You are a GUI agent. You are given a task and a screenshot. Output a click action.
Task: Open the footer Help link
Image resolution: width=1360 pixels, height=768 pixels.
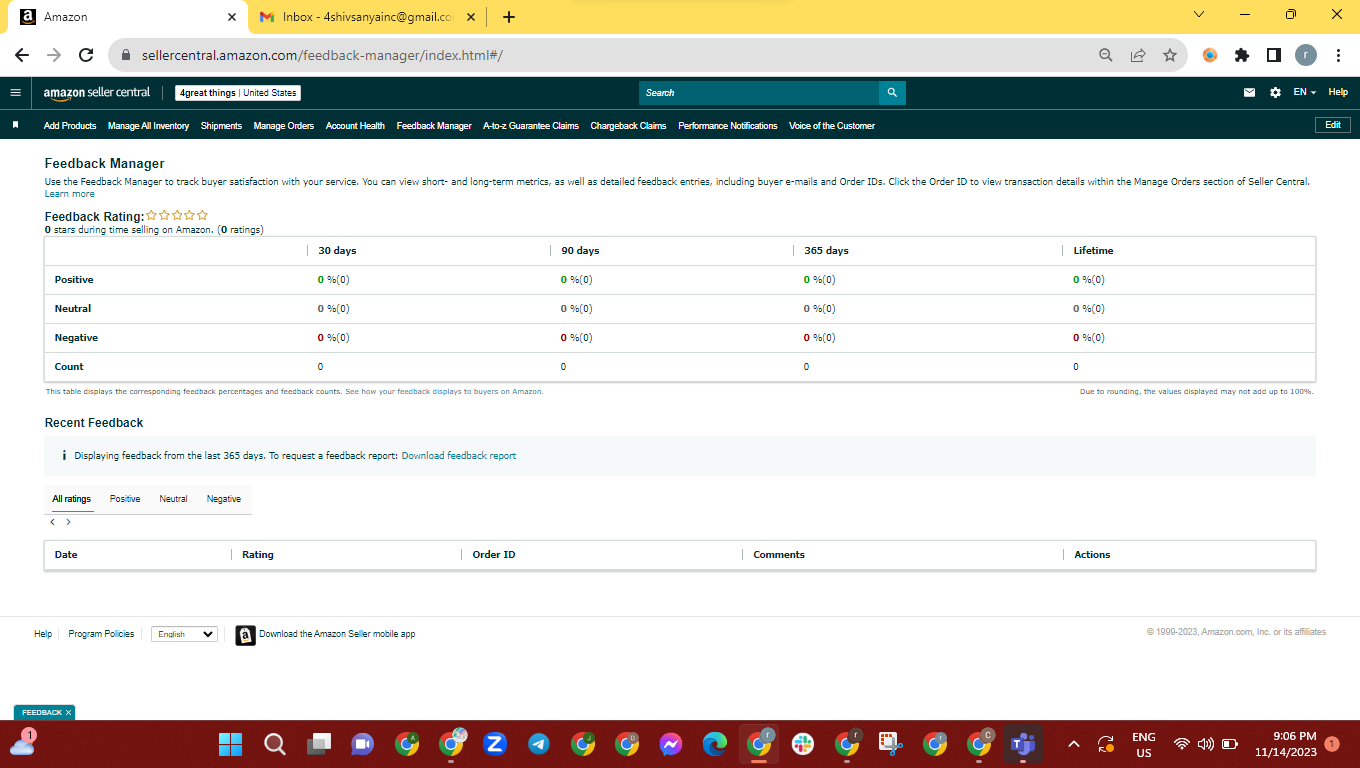tap(43, 634)
